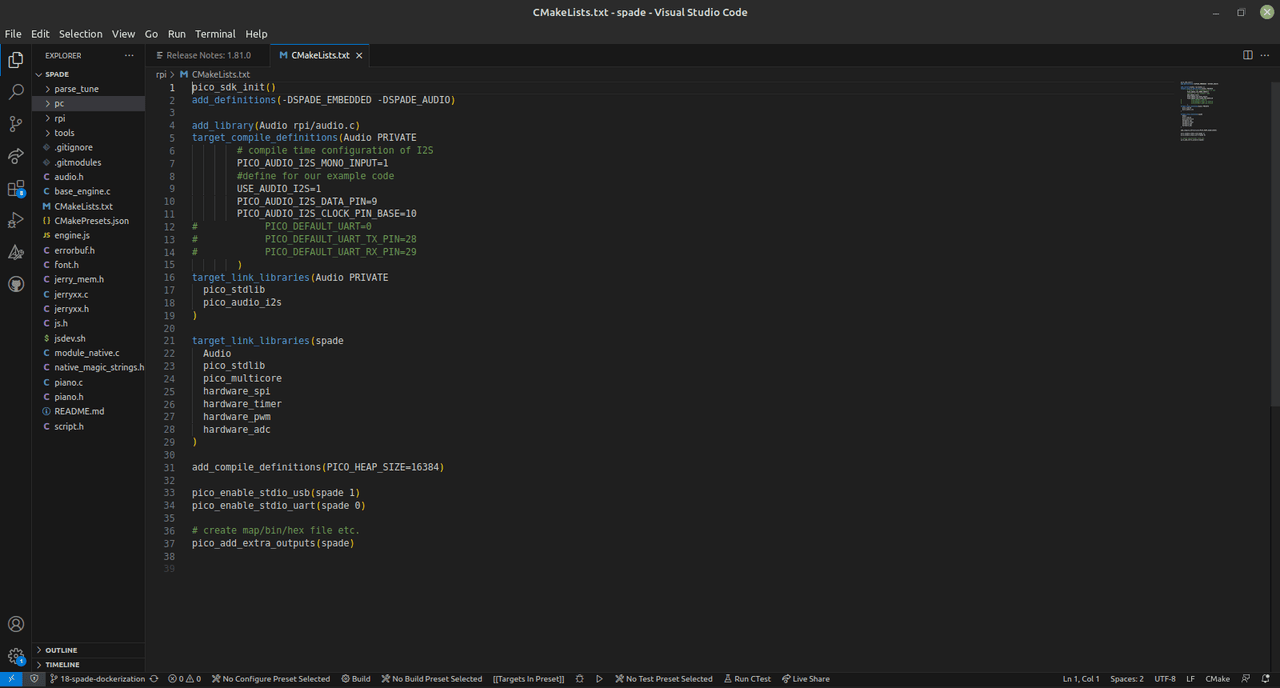1280x688 pixels.
Task: Open the Source Control view
Action: coord(16,124)
